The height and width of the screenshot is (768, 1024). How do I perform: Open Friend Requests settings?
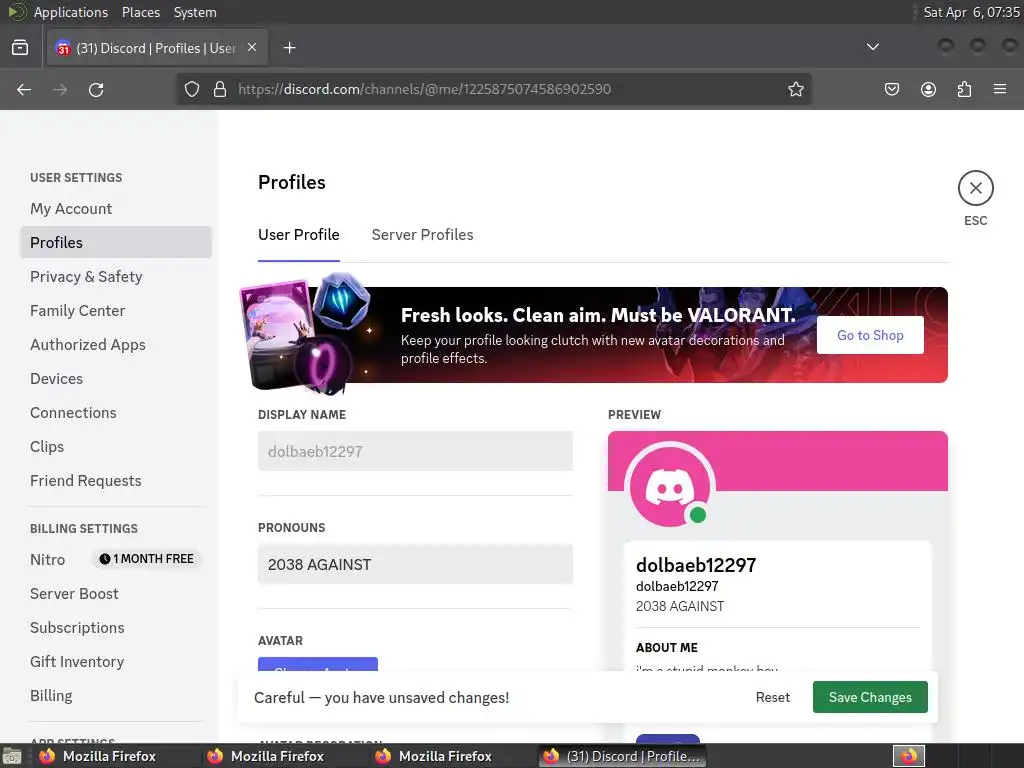click(116, 480)
